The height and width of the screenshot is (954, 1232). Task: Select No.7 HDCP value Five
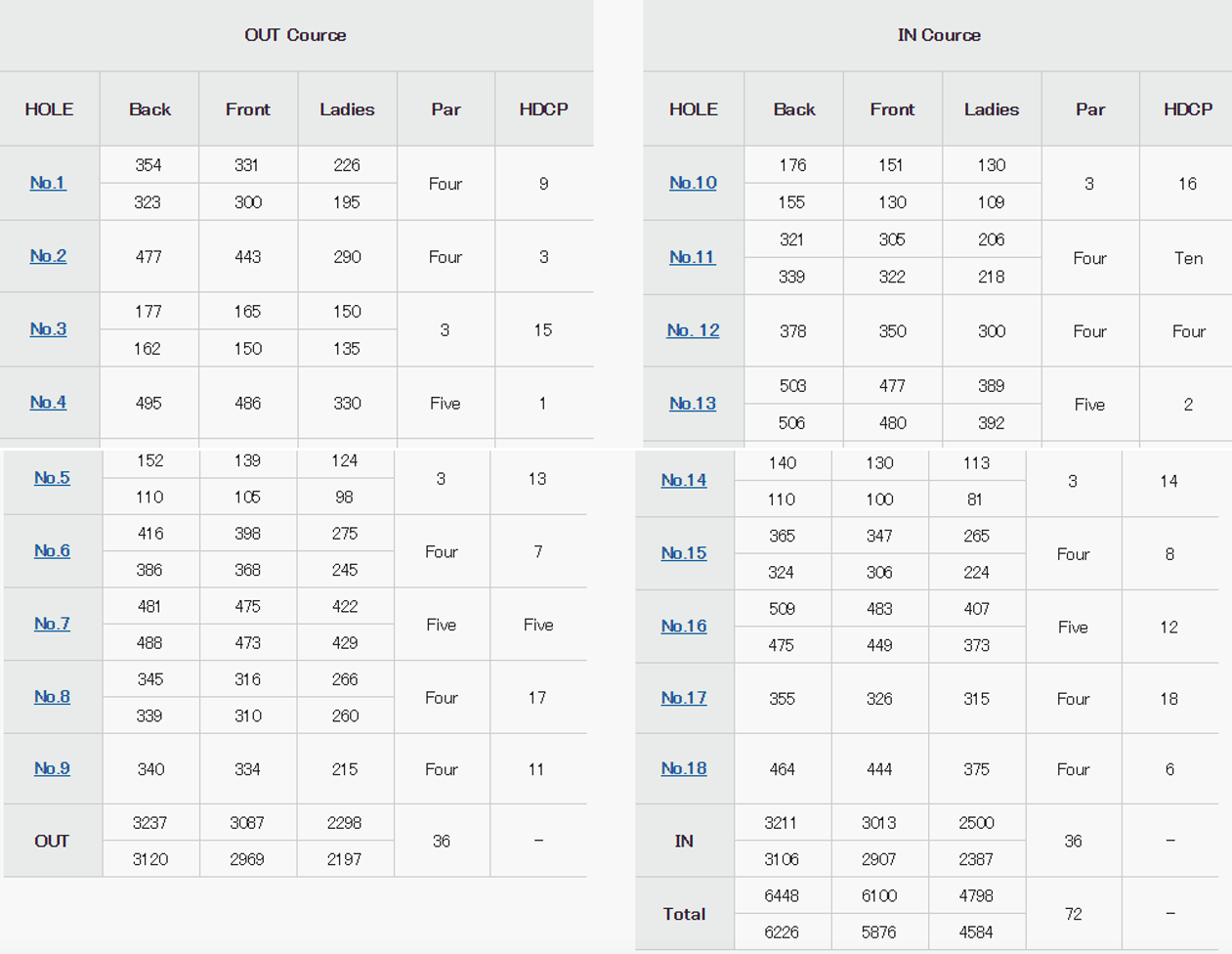click(538, 625)
